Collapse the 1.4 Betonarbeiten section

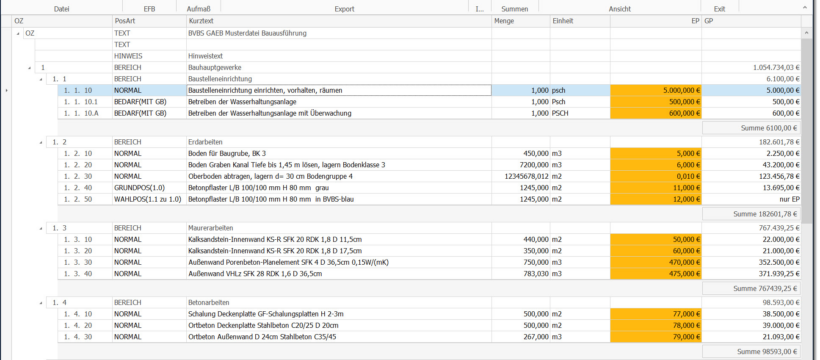pyautogui.click(x=41, y=303)
